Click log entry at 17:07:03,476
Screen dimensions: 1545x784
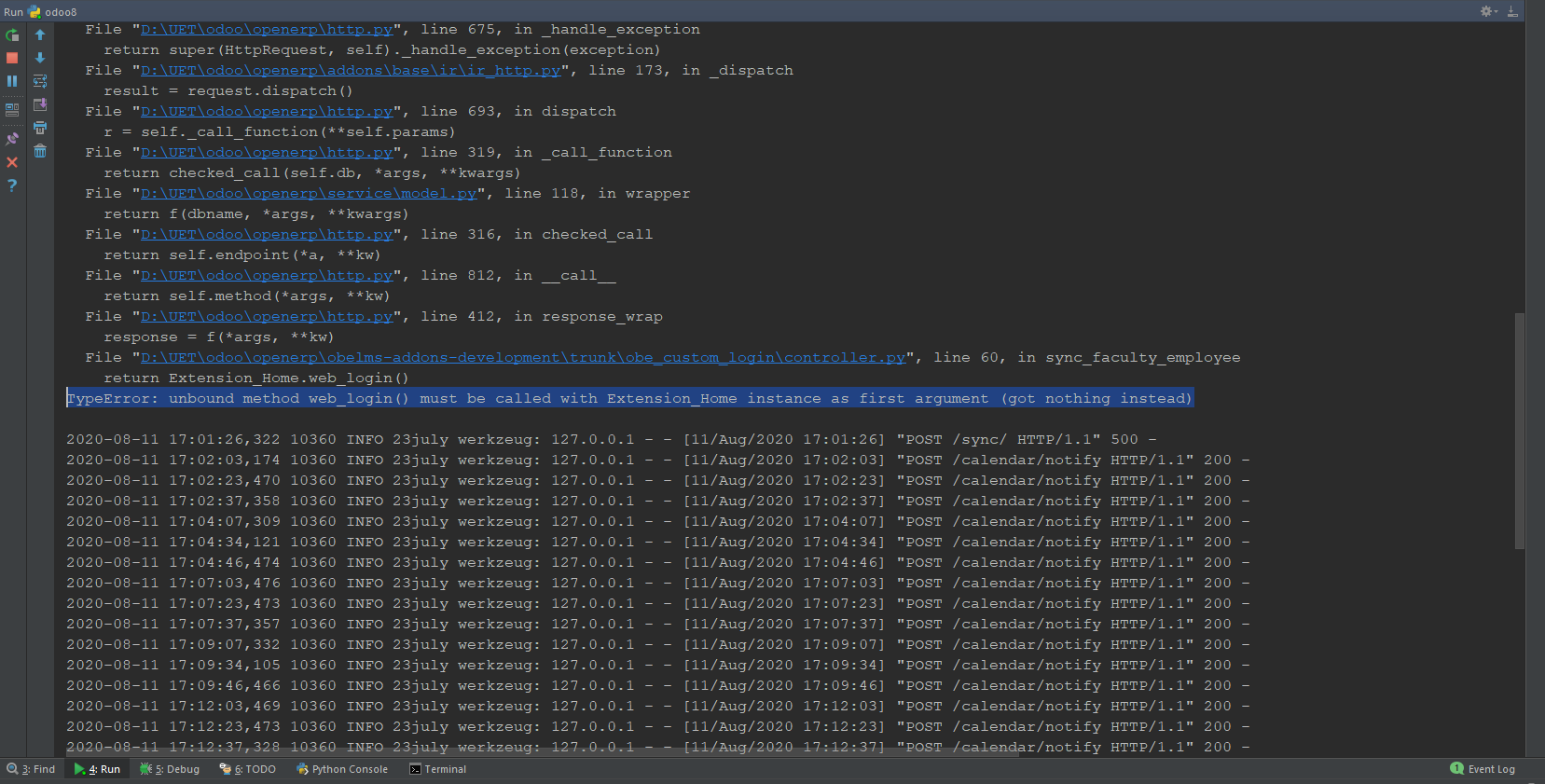[658, 584]
